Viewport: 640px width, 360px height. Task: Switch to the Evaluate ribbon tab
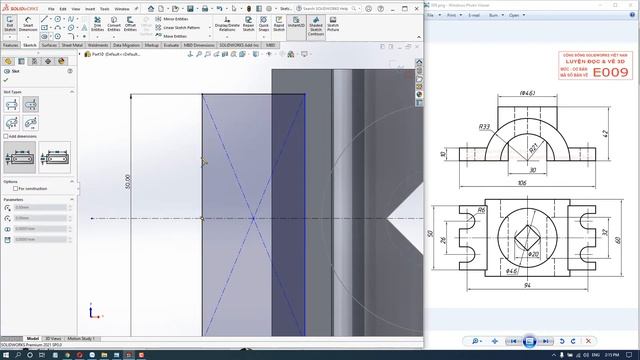171,45
